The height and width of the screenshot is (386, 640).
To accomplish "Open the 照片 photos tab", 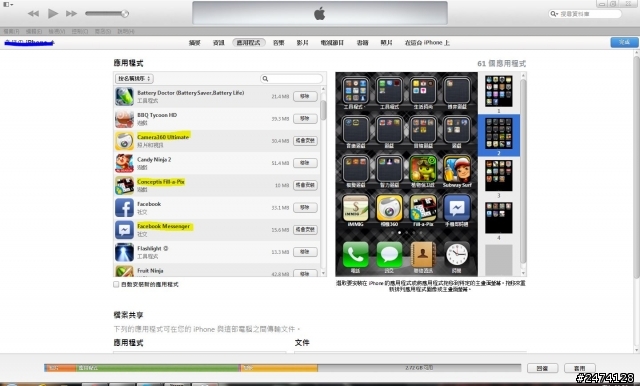I will 386,42.
